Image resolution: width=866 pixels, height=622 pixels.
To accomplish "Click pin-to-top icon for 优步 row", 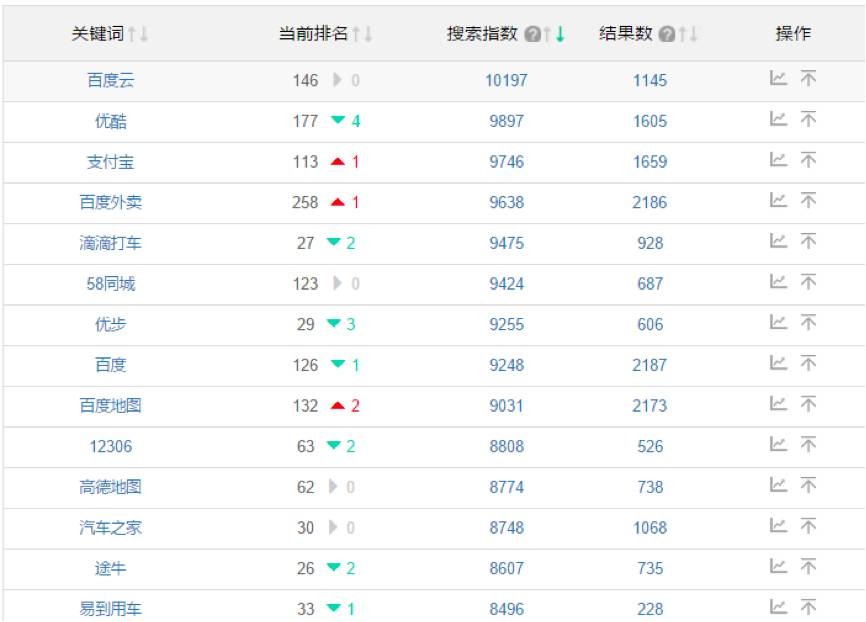I will tap(808, 322).
